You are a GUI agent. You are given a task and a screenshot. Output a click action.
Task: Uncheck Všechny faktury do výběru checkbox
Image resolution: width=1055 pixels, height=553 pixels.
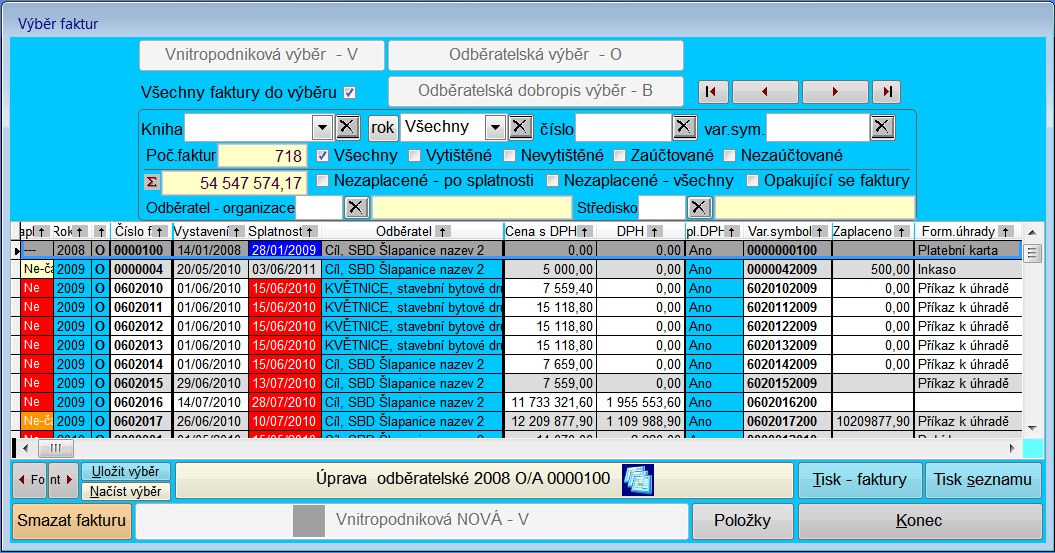pos(350,93)
